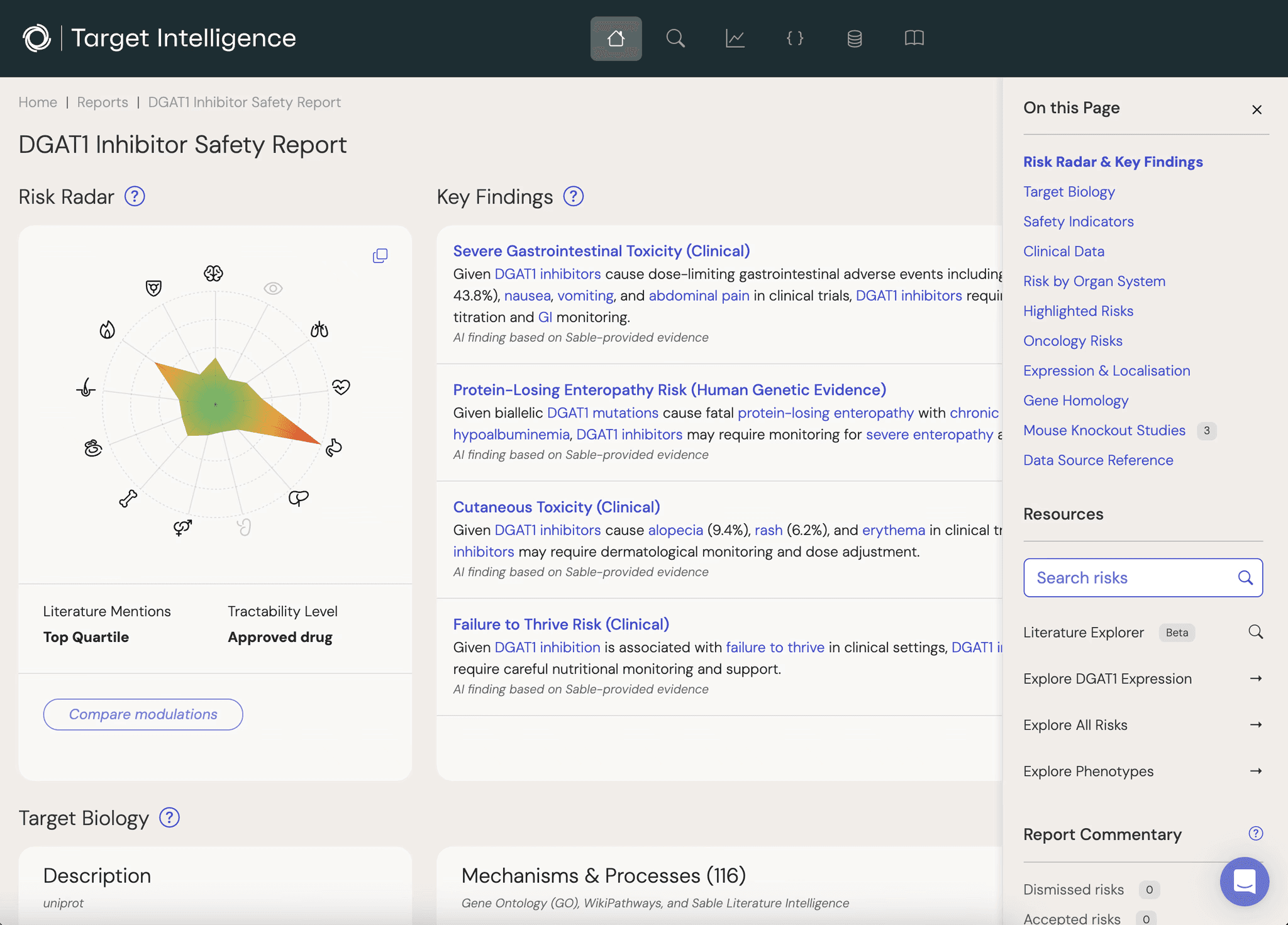The width and height of the screenshot is (1288, 925).
Task: Open the Literature Explorer search icon
Action: click(x=1256, y=633)
